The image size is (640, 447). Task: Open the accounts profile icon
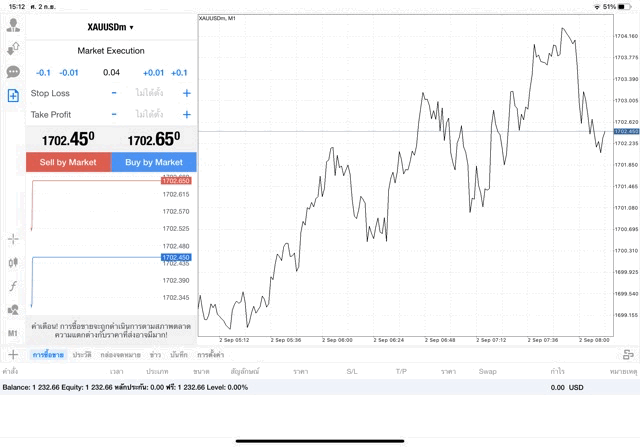13,24
